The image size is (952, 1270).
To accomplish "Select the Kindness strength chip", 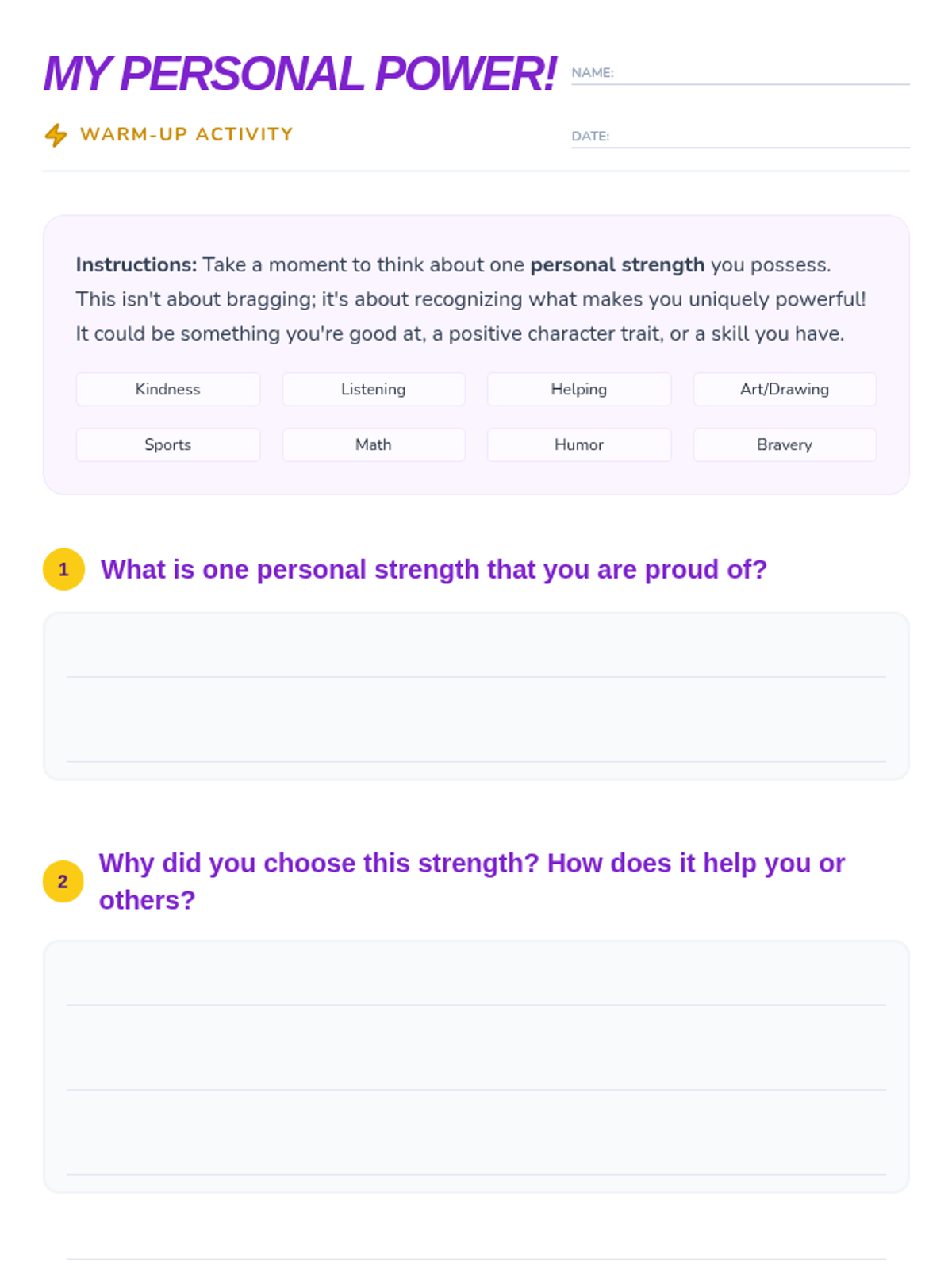I will coord(167,389).
